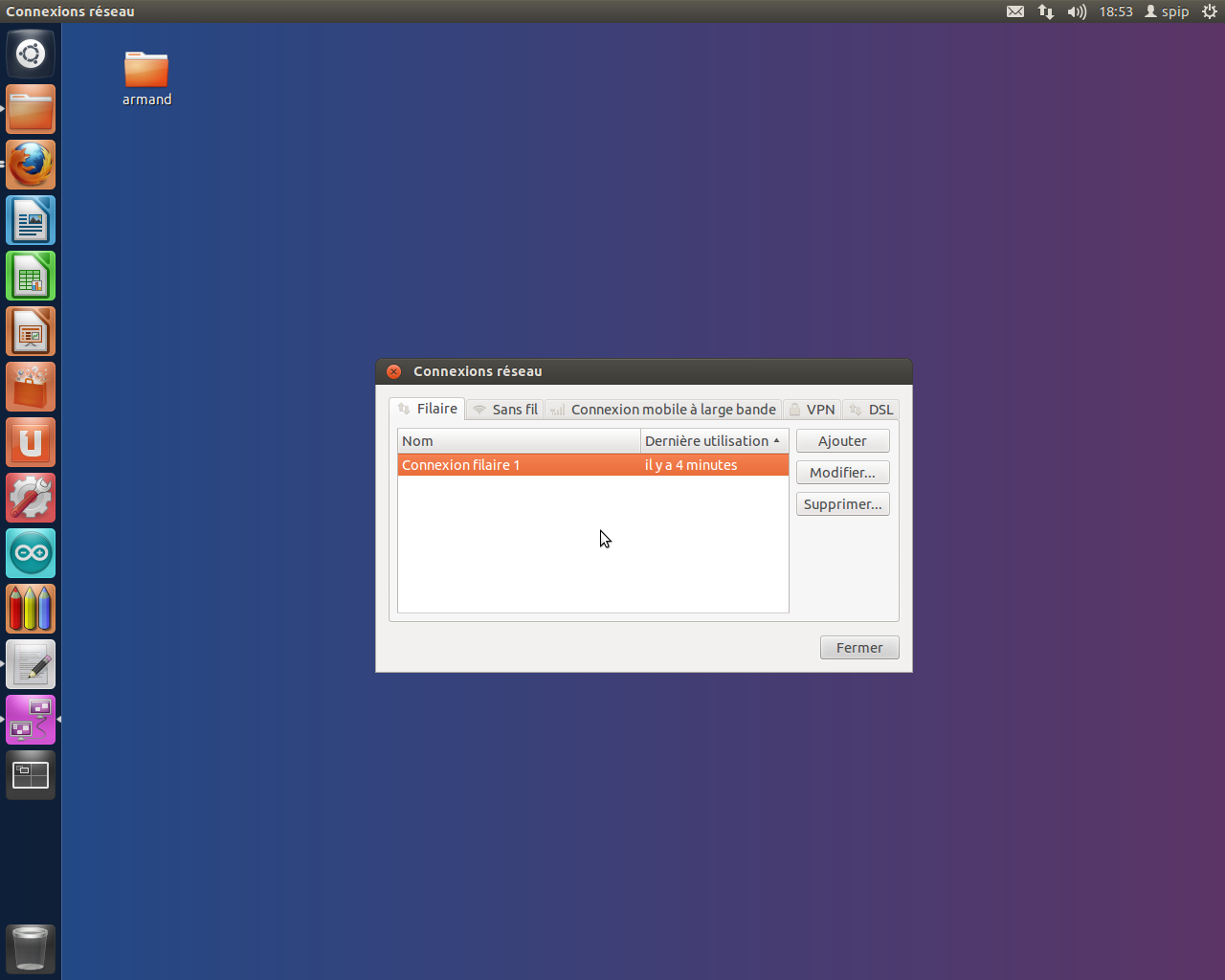Click the Modifier... button

(x=842, y=473)
